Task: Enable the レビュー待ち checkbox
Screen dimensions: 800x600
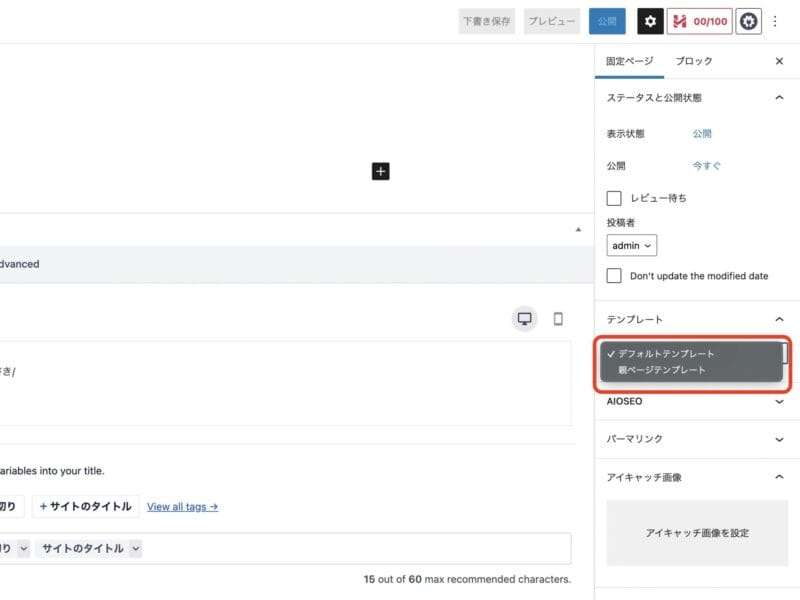Action: (x=614, y=198)
